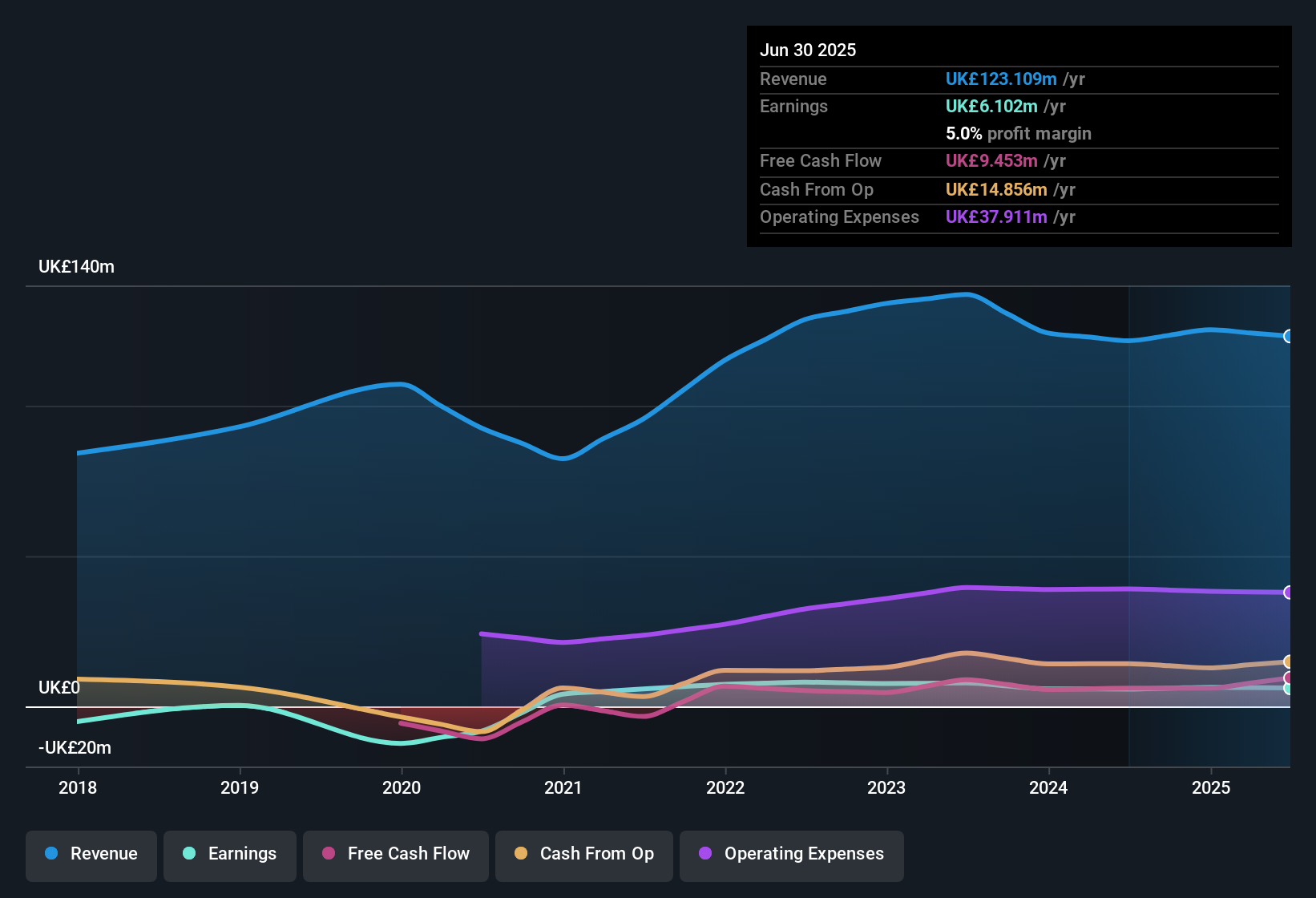Image resolution: width=1316 pixels, height=898 pixels.
Task: Select the Operating Expenses endpoint circle marker
Action: [1288, 593]
